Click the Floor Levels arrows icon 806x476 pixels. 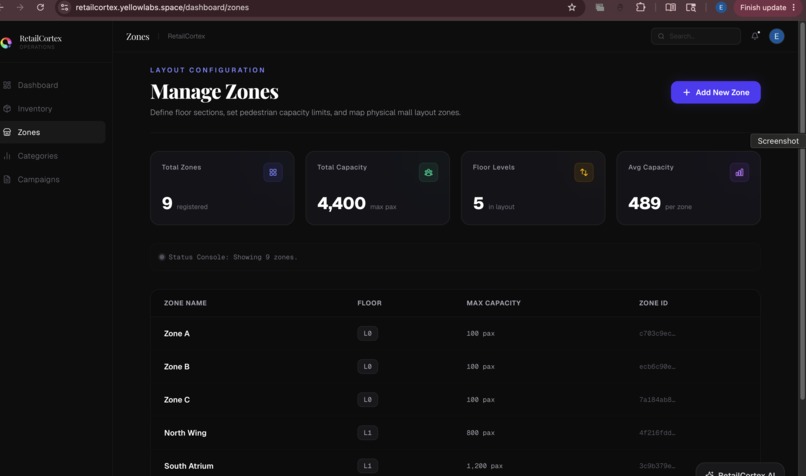pyautogui.click(x=583, y=172)
